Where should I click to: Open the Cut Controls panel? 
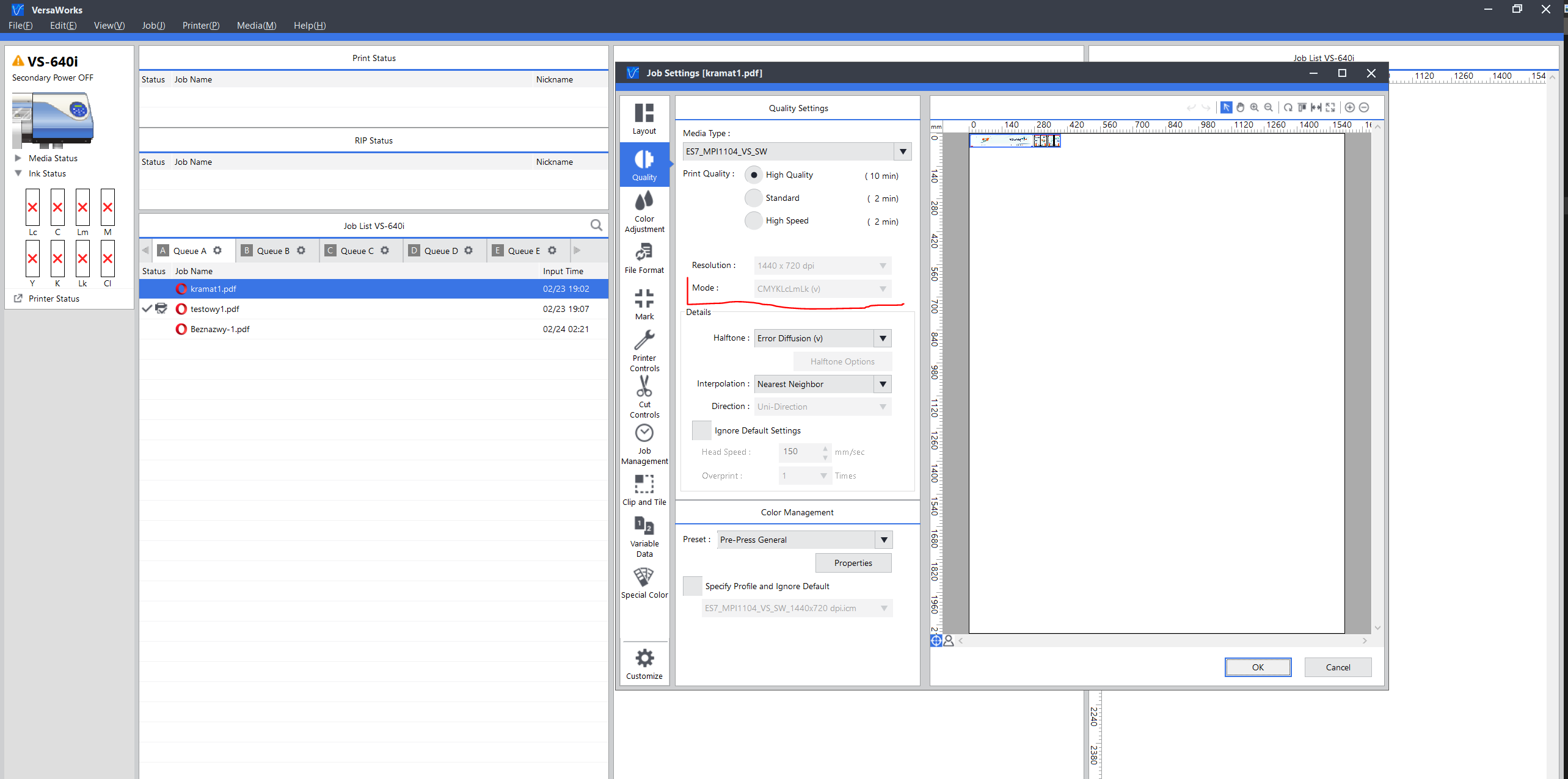(644, 397)
